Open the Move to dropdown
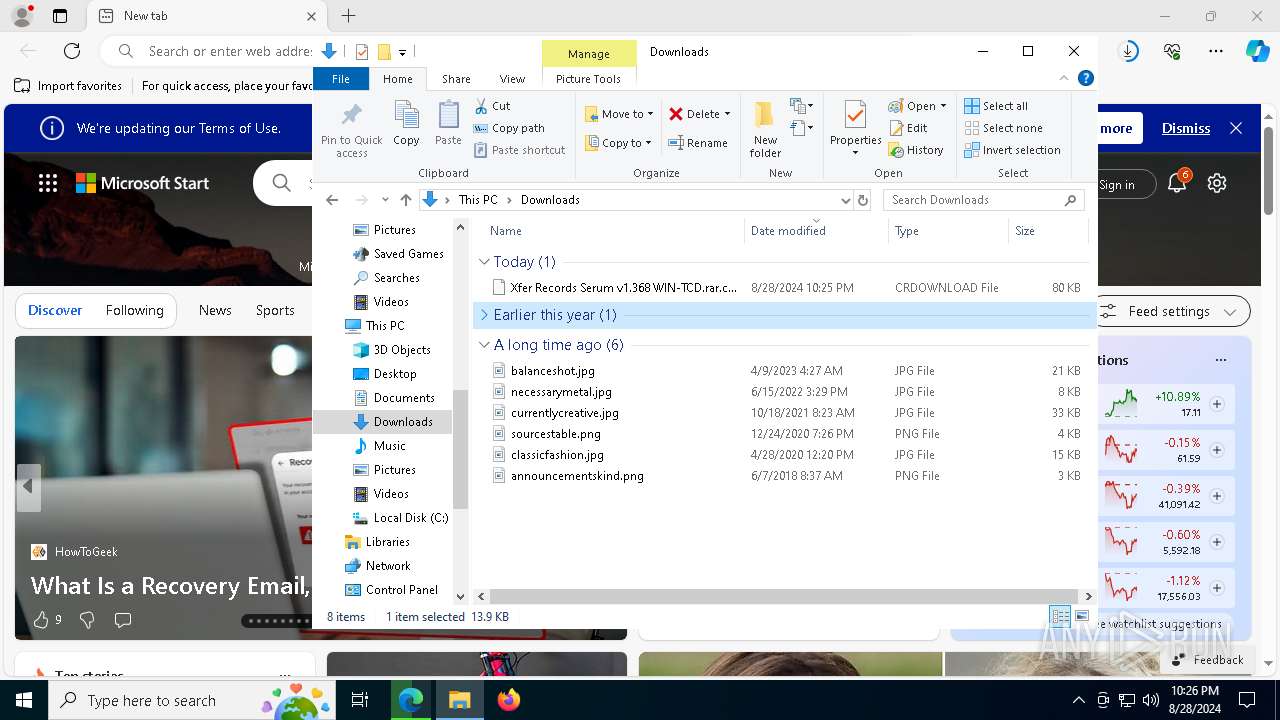The image size is (1280, 720). coord(619,114)
